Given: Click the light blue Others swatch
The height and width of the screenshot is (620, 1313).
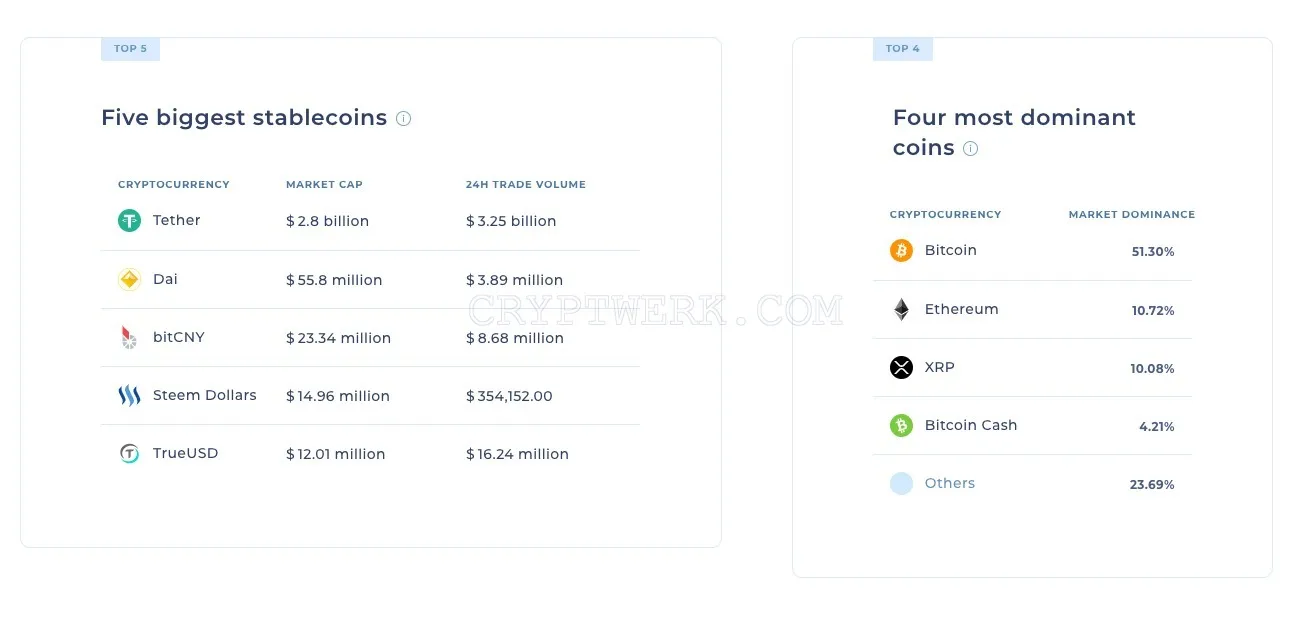Looking at the screenshot, I should click(901, 484).
